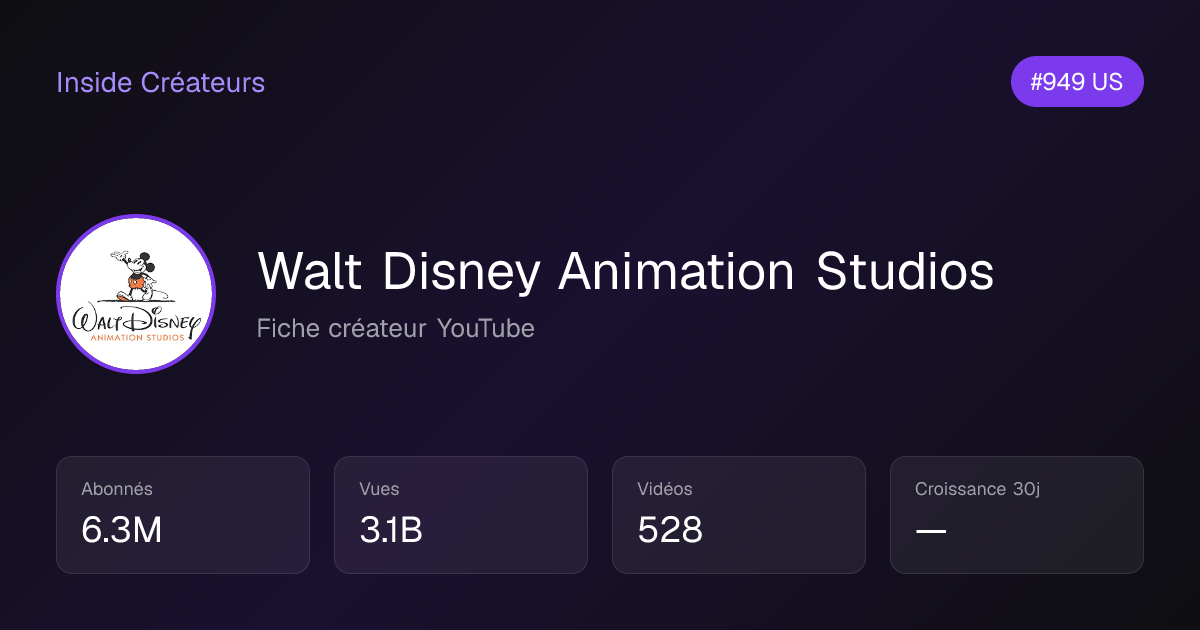
Task: Select the Abonnés stat card
Action: click(x=183, y=515)
